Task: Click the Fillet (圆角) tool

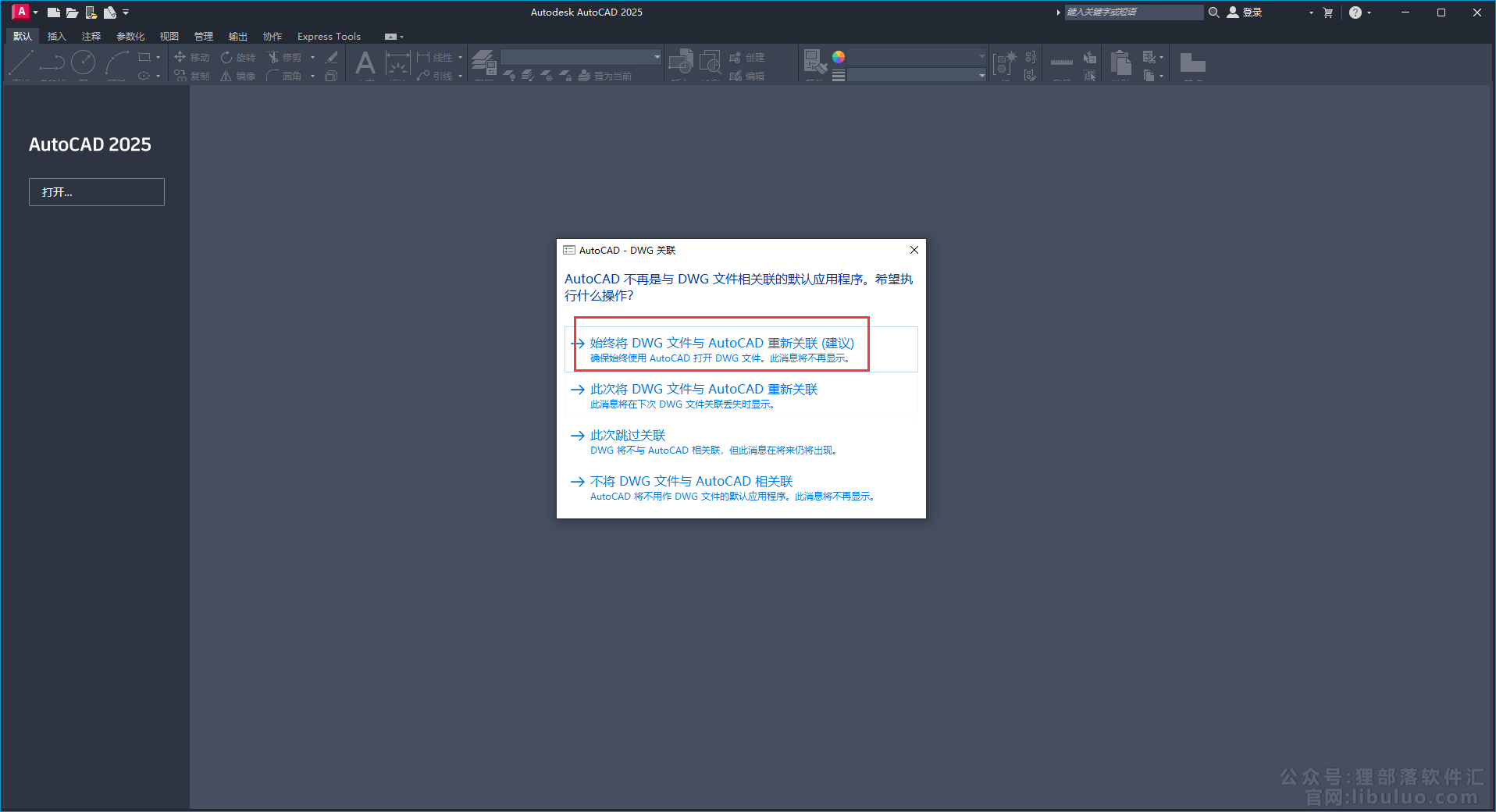Action: (x=284, y=76)
